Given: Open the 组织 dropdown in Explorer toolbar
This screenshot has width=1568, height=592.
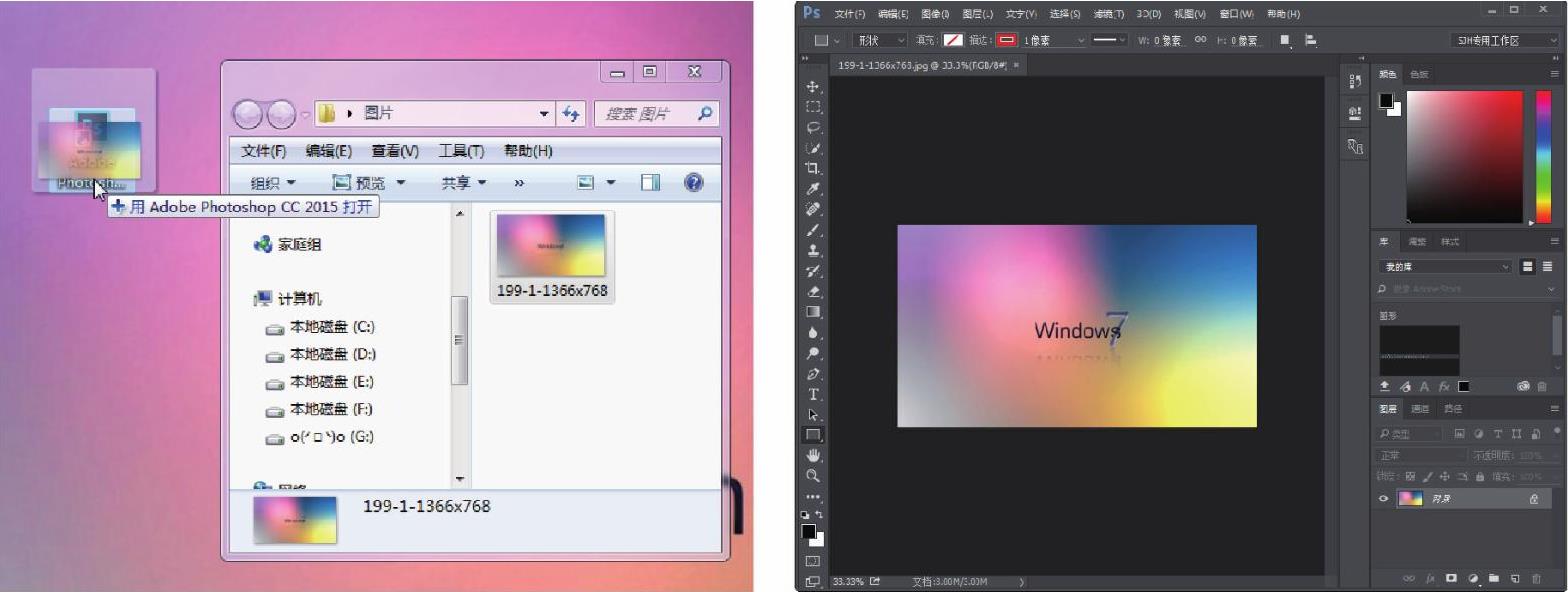Looking at the screenshot, I should [273, 183].
